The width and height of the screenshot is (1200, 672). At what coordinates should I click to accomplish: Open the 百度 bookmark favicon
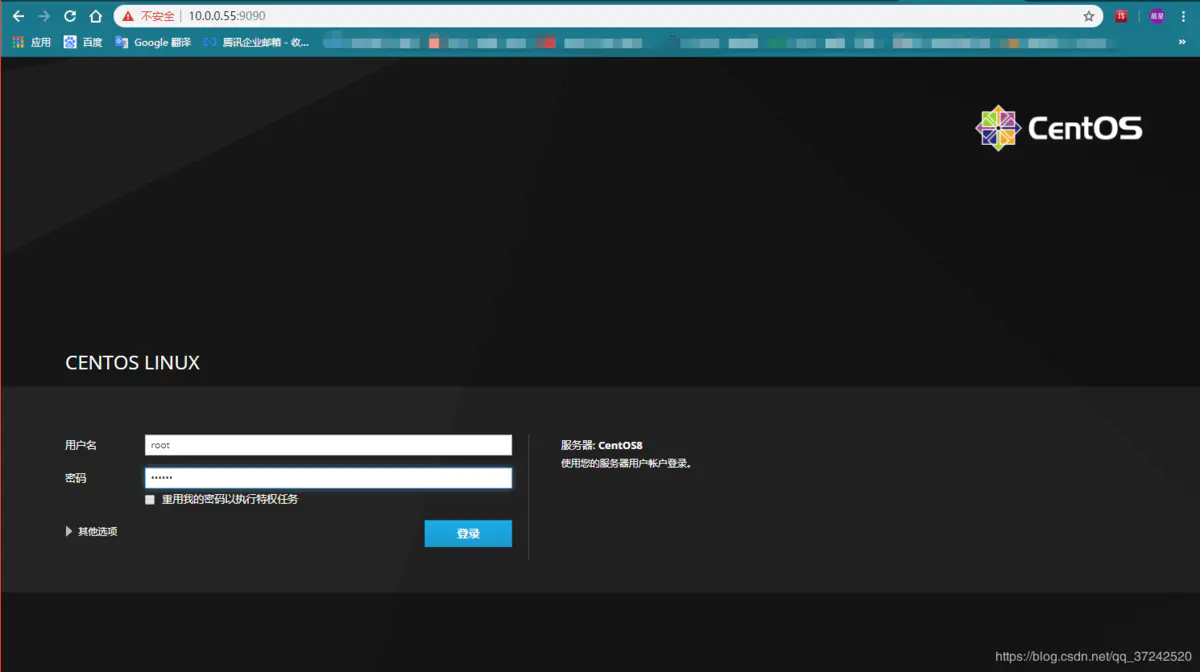pos(68,42)
